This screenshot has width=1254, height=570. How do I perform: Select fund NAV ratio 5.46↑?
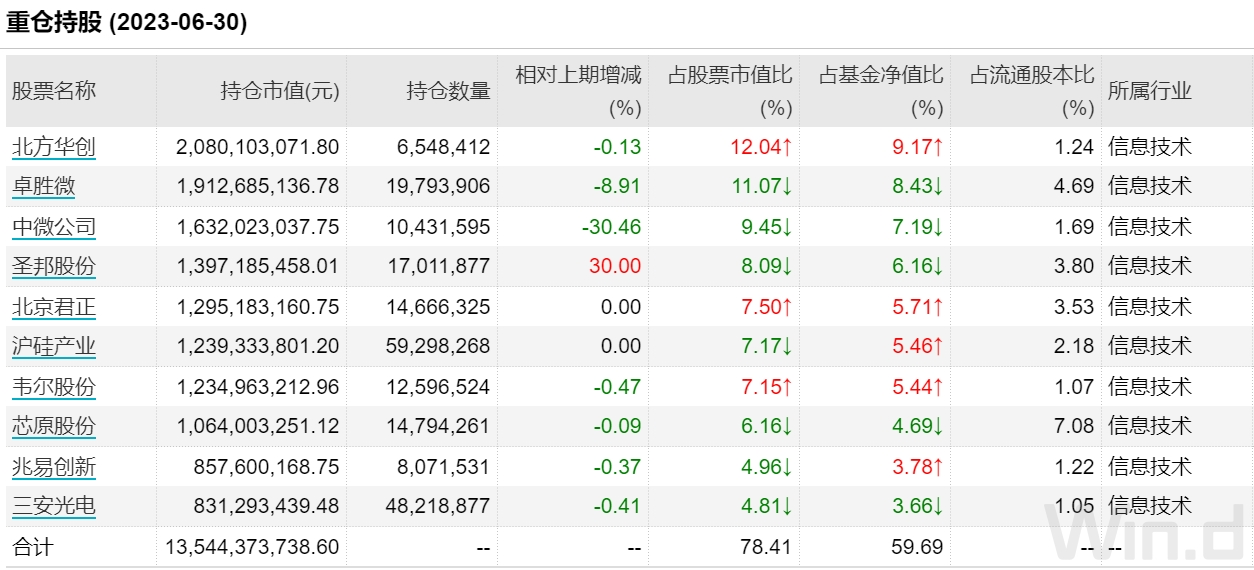[x=918, y=346]
